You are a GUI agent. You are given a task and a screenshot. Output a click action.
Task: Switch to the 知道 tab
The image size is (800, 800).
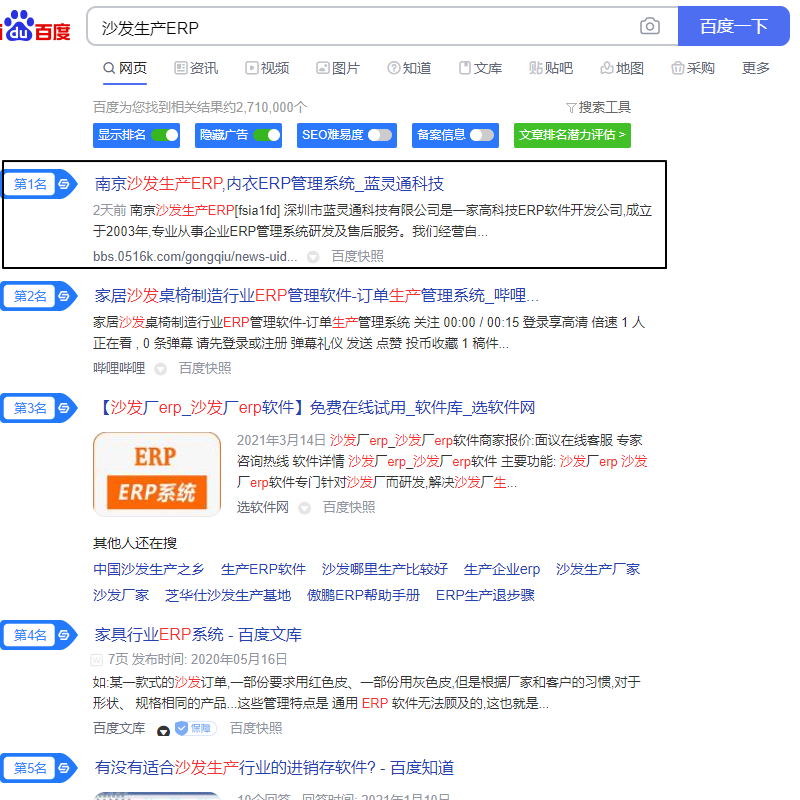(x=409, y=68)
